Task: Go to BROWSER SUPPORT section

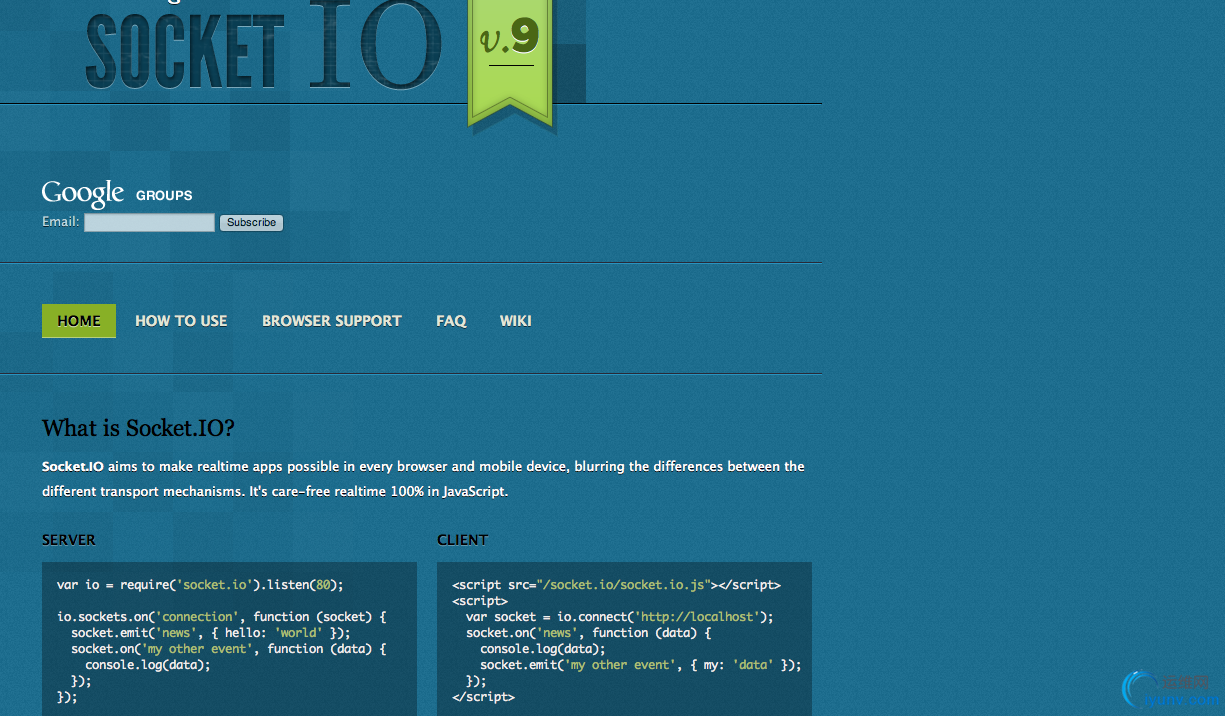Action: point(332,321)
